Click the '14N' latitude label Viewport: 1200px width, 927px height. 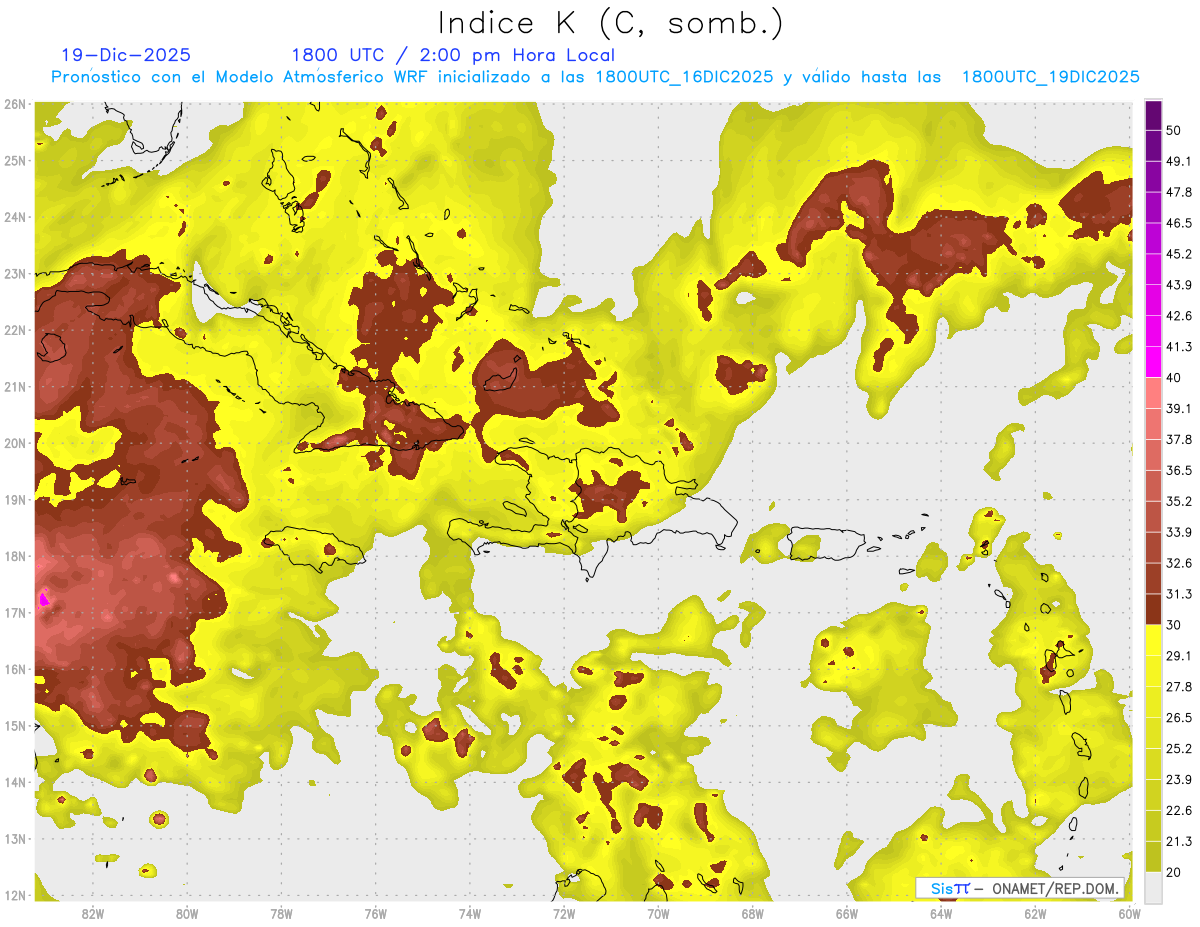(x=15, y=782)
